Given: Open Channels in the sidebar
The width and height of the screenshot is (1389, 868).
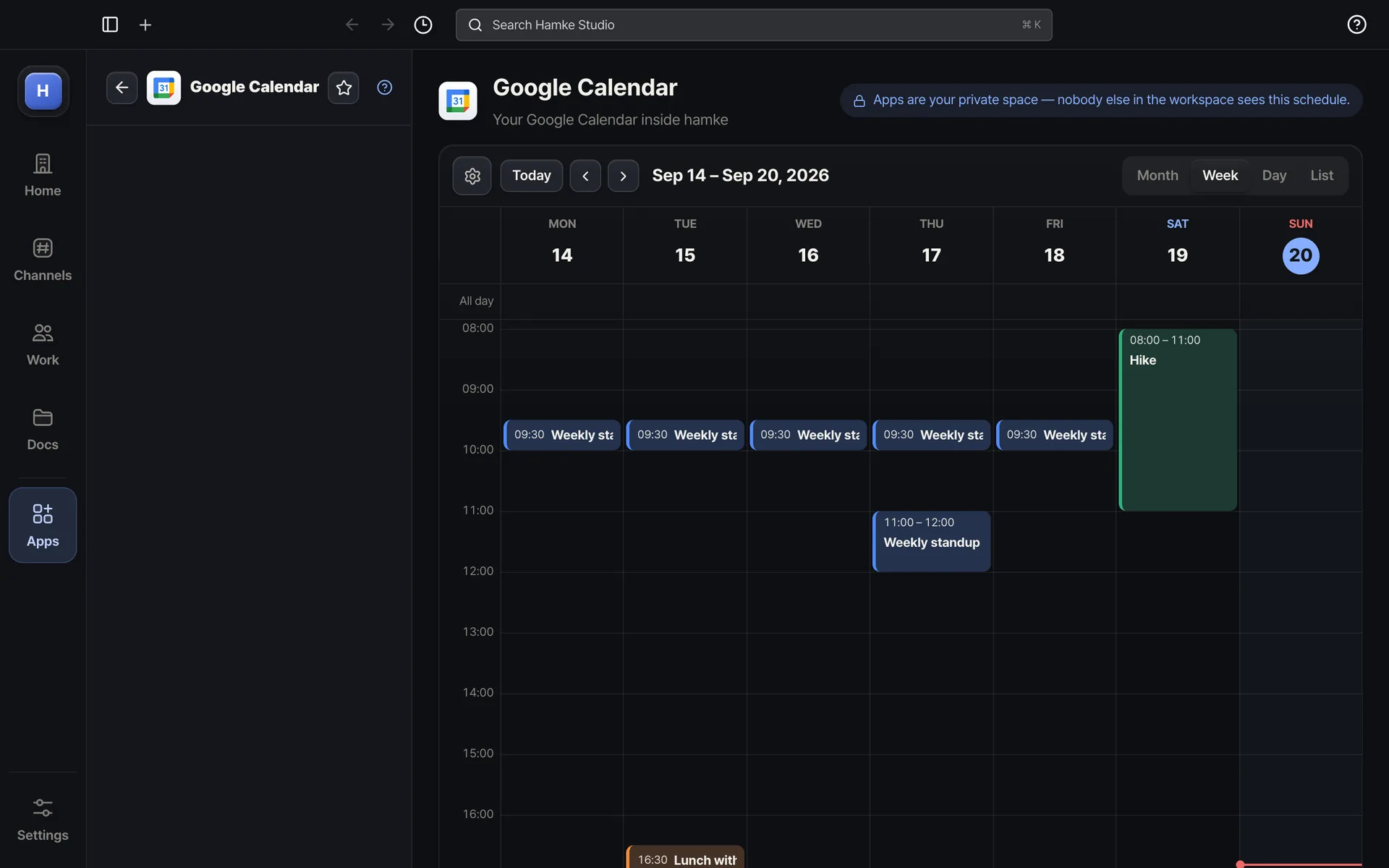Looking at the screenshot, I should click(x=43, y=260).
